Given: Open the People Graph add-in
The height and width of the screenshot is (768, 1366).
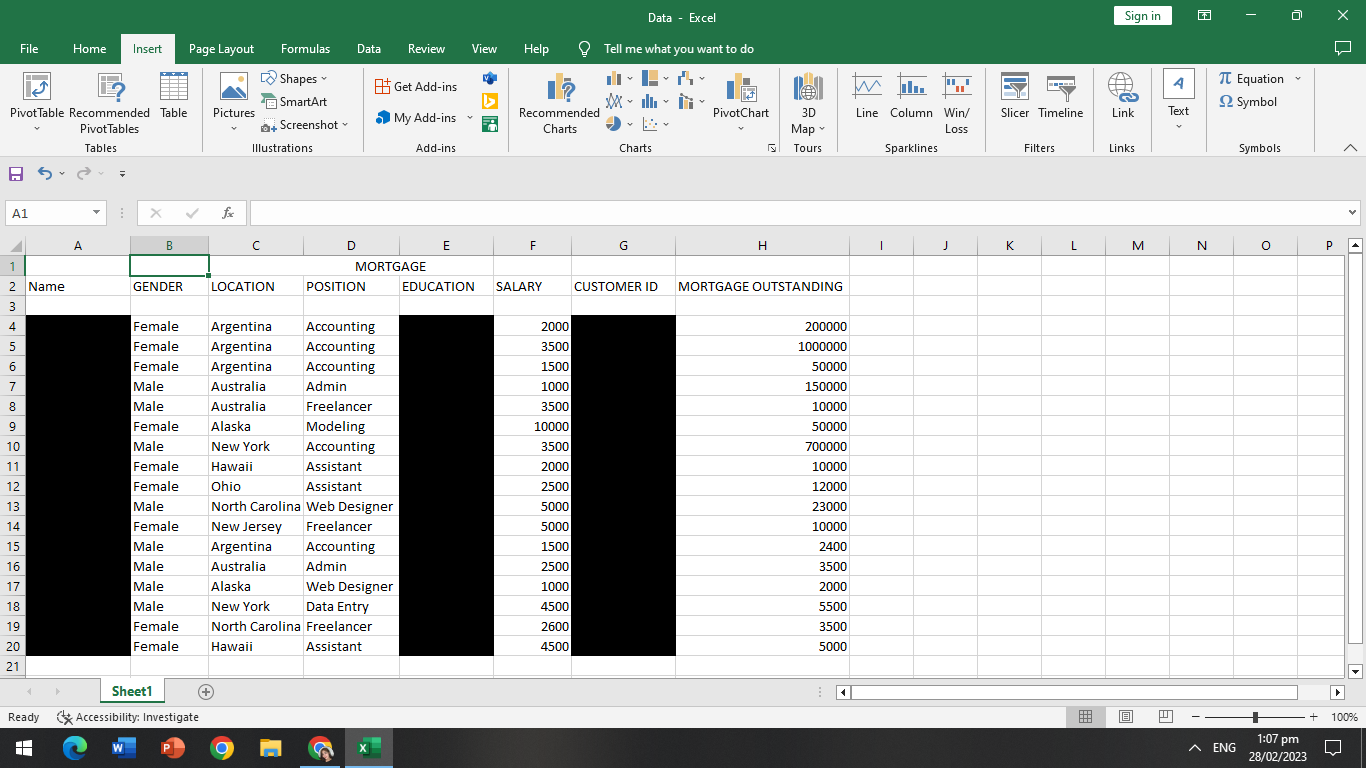Looking at the screenshot, I should 490,124.
